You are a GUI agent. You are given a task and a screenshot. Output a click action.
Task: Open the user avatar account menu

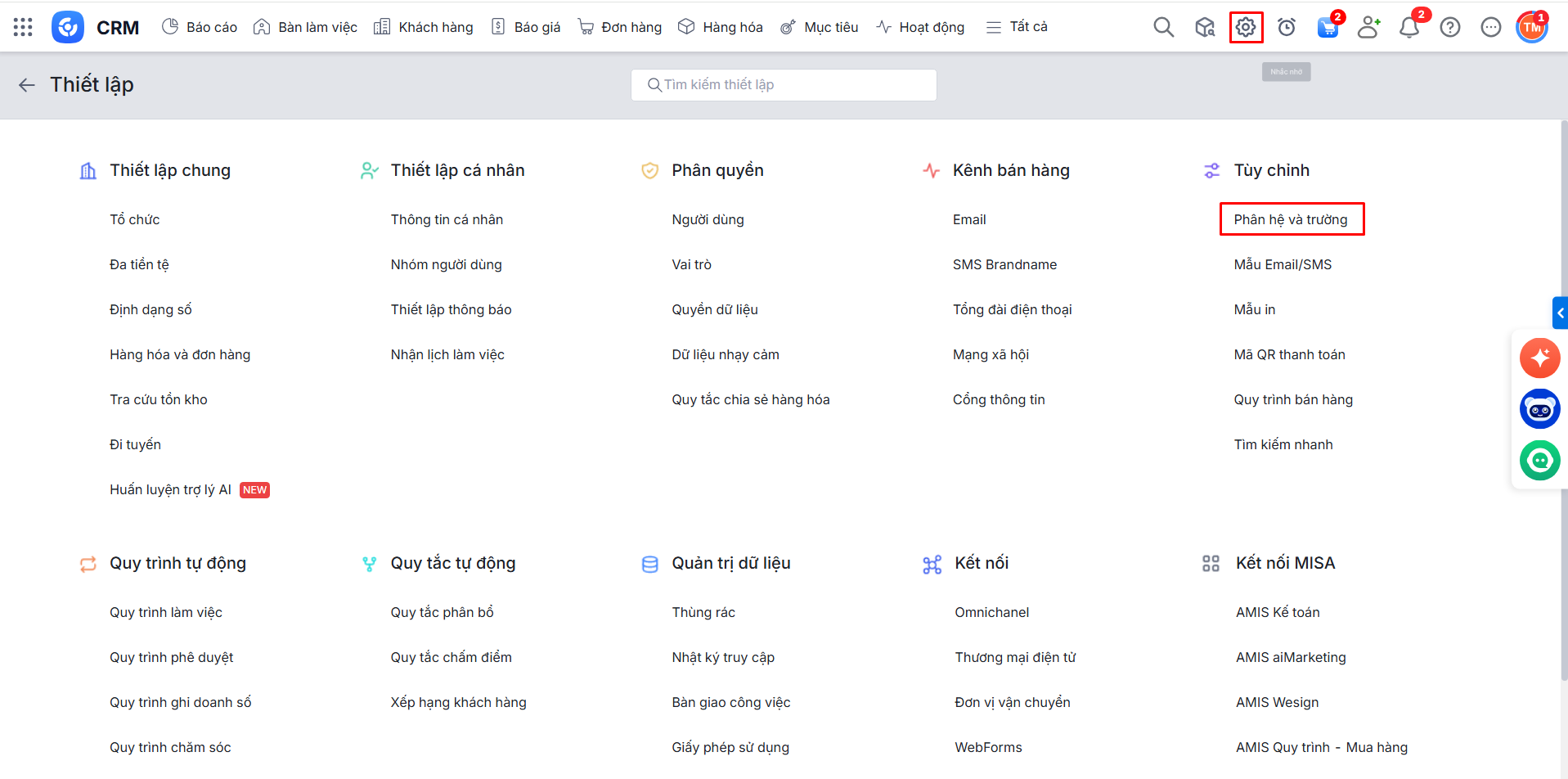click(1531, 27)
